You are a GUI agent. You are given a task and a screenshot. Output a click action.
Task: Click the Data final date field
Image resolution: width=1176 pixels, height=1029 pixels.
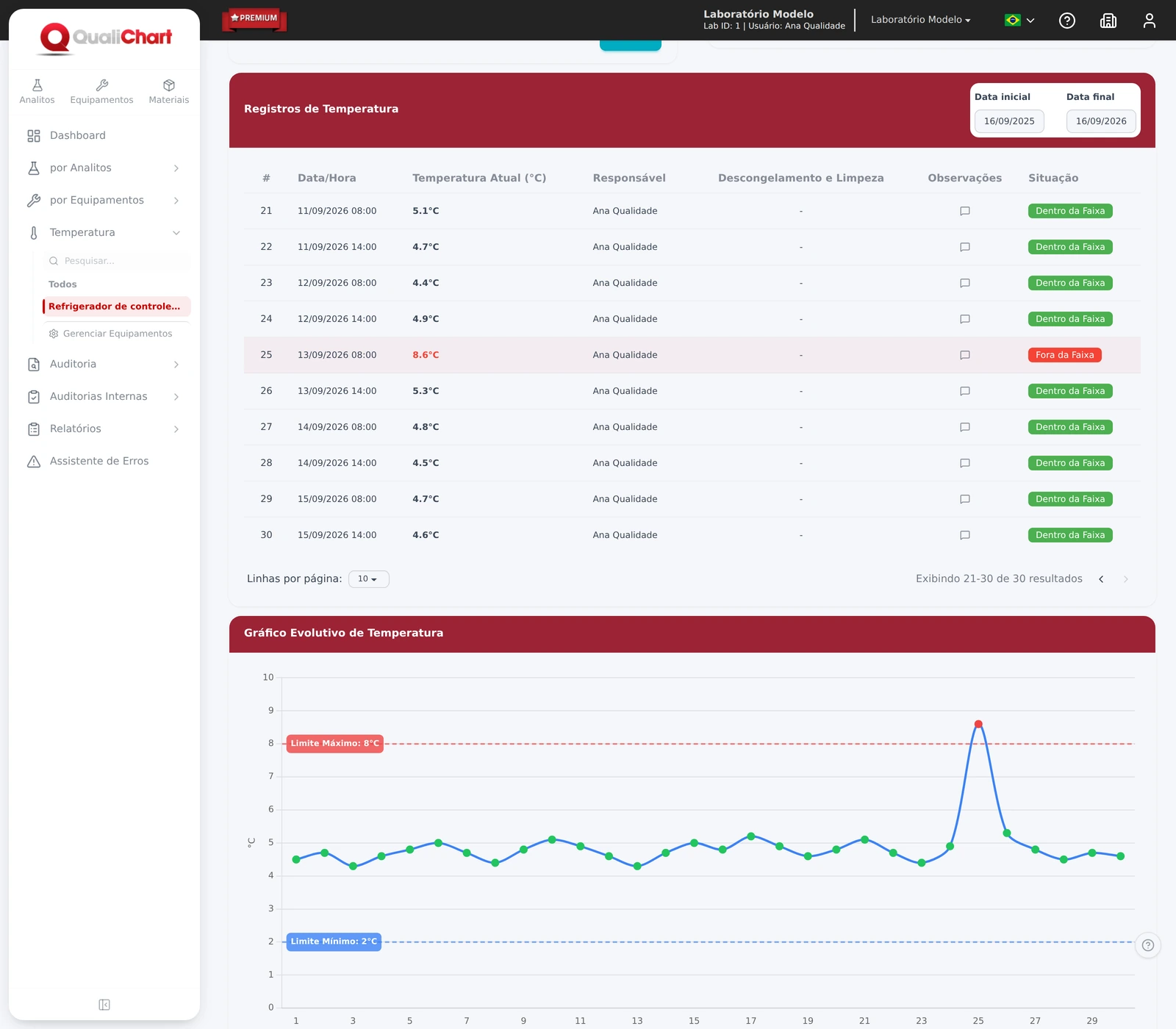[1101, 121]
